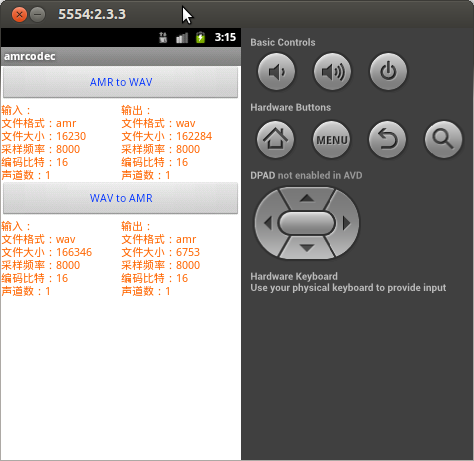Click the Hardware Keyboard label
Screen dimensions: 474x461
294,276
